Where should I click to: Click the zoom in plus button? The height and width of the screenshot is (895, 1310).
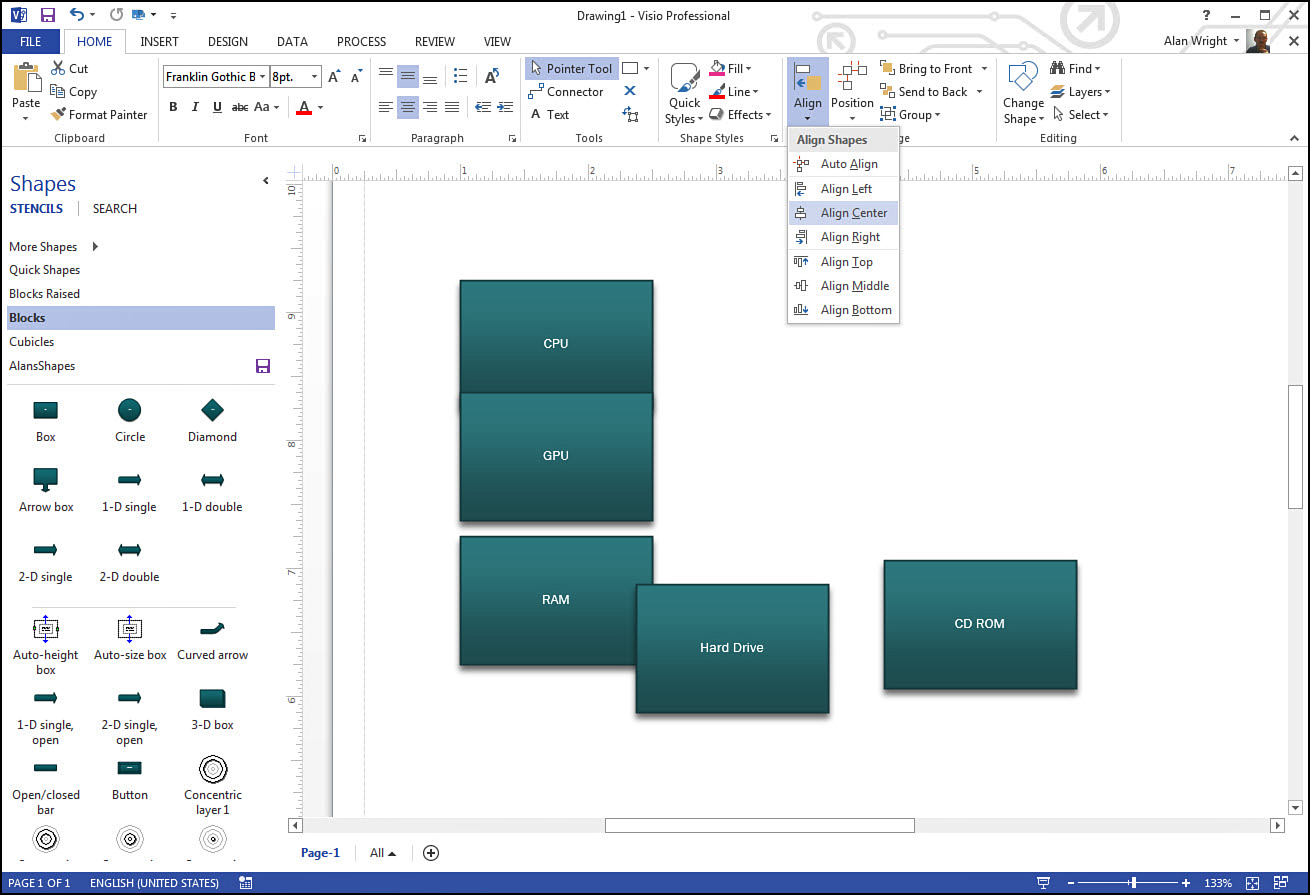(1186, 883)
